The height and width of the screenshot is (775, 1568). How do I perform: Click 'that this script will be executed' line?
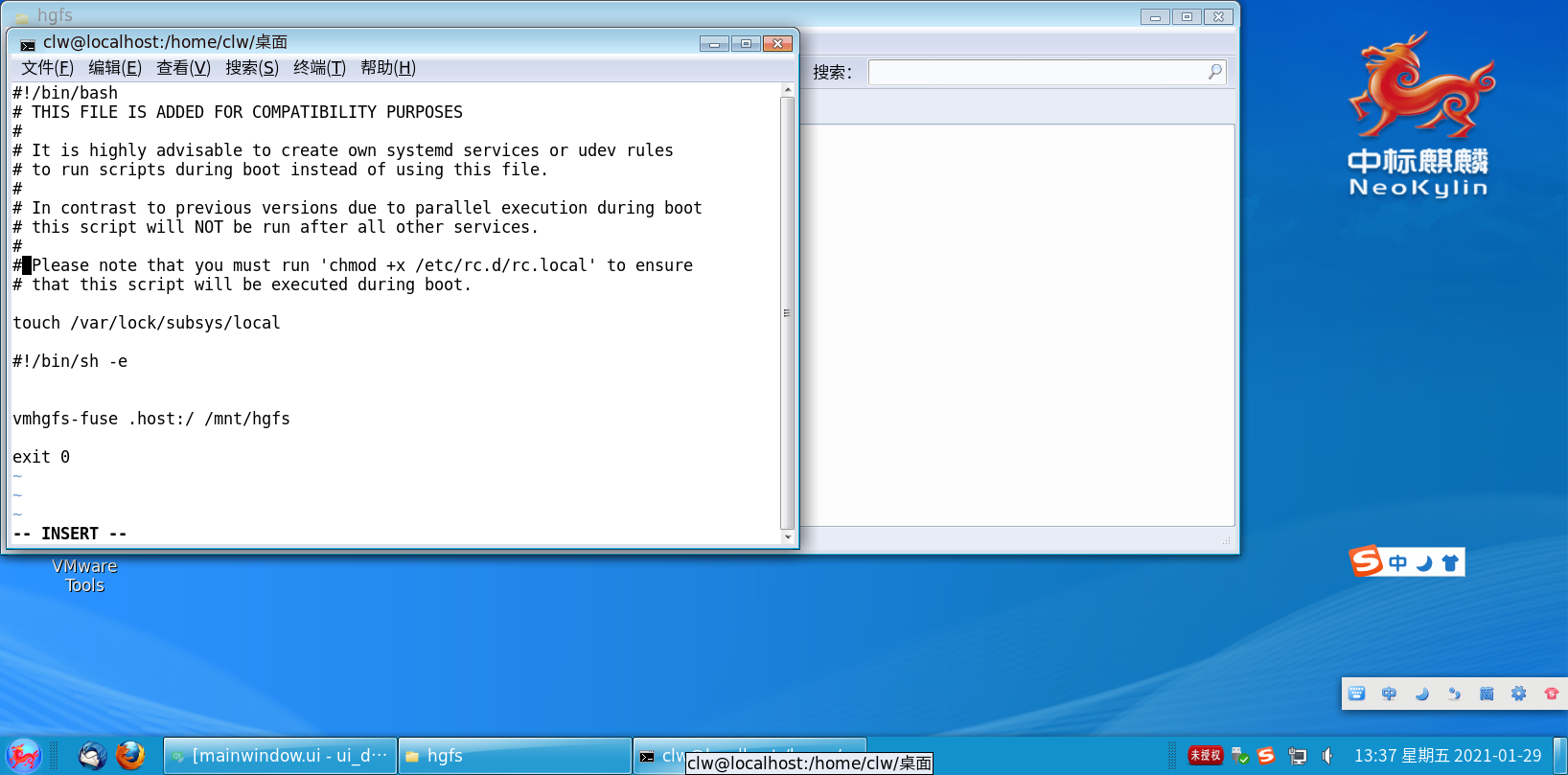tap(242, 285)
